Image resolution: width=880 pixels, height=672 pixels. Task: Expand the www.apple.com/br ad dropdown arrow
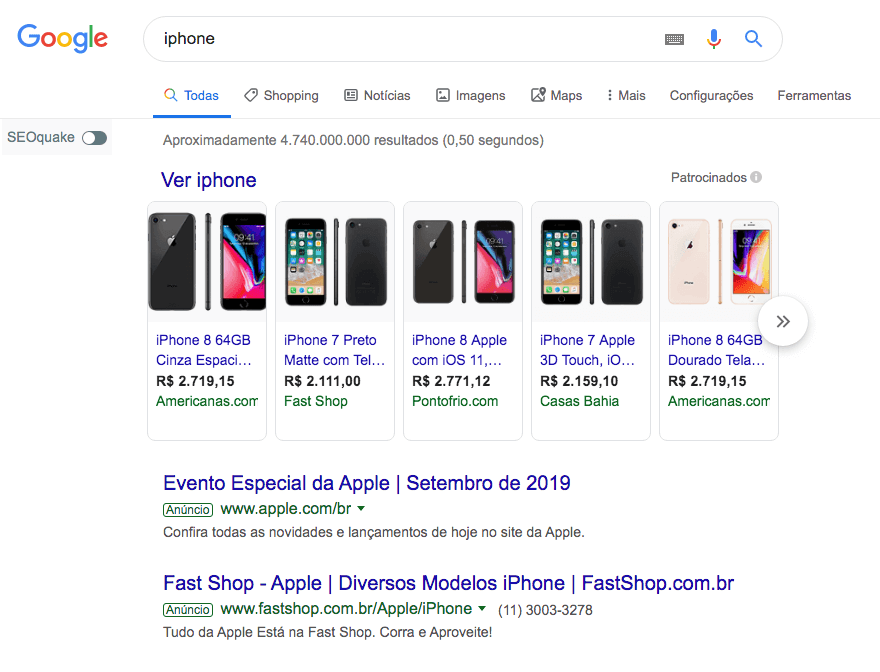click(361, 509)
